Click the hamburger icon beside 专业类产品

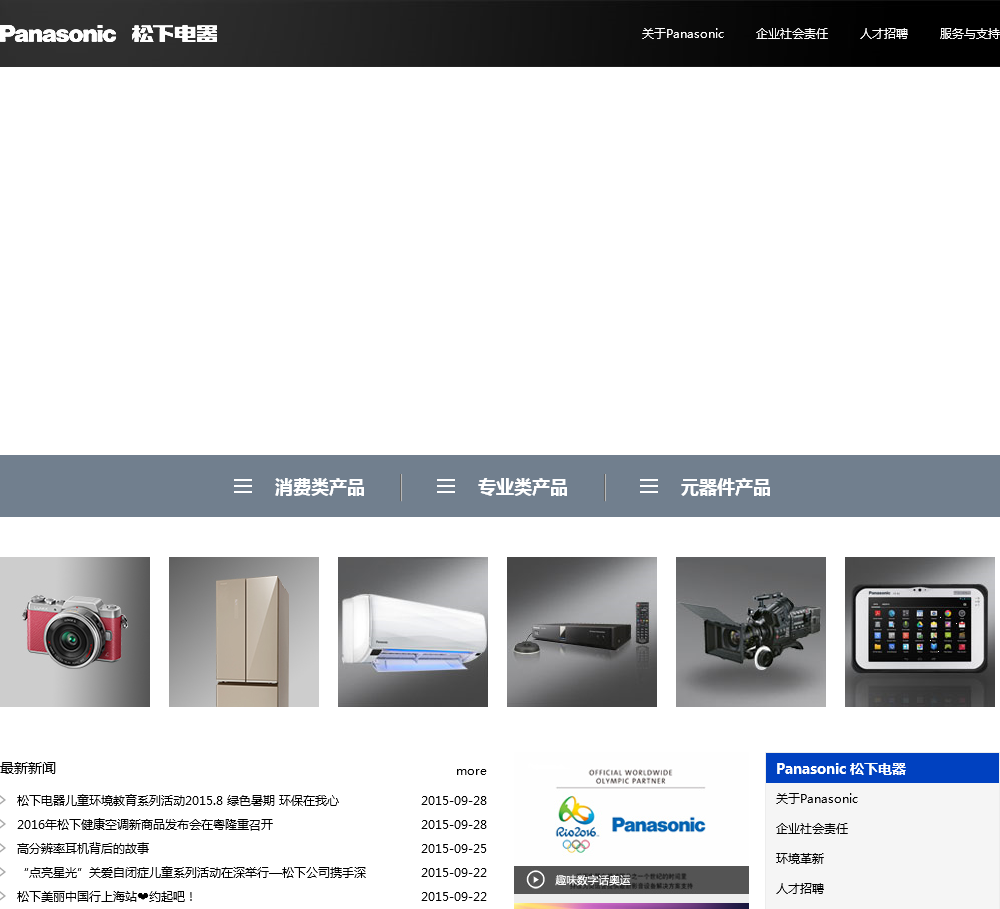point(446,486)
